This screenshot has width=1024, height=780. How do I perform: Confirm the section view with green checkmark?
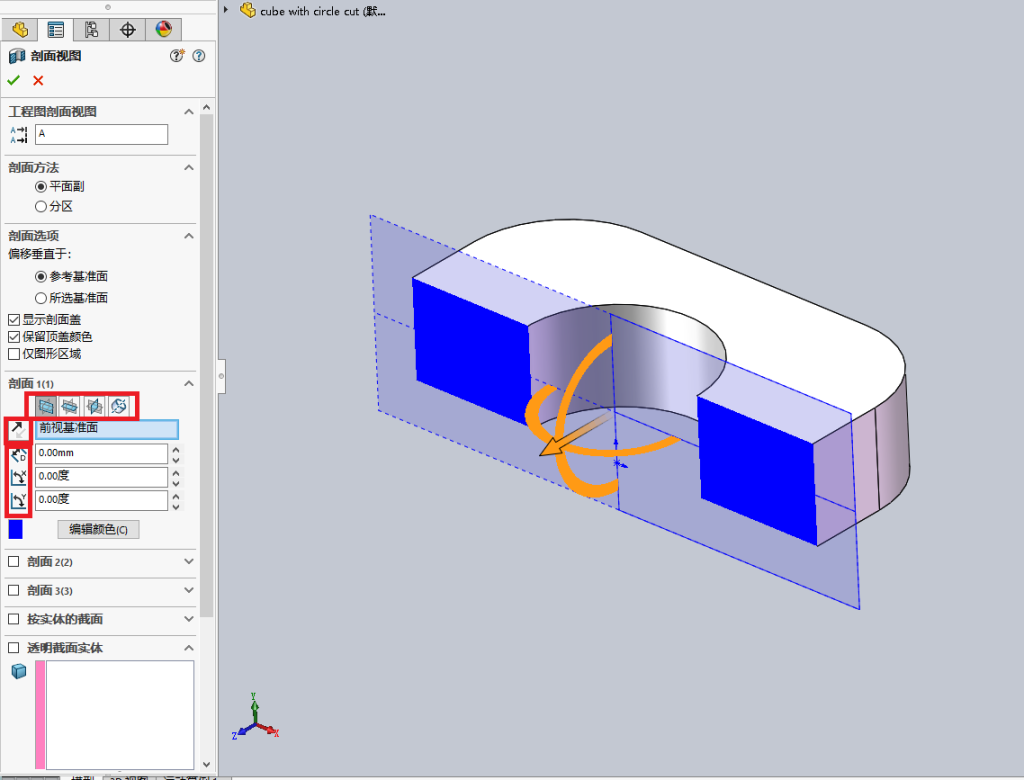[x=14, y=80]
